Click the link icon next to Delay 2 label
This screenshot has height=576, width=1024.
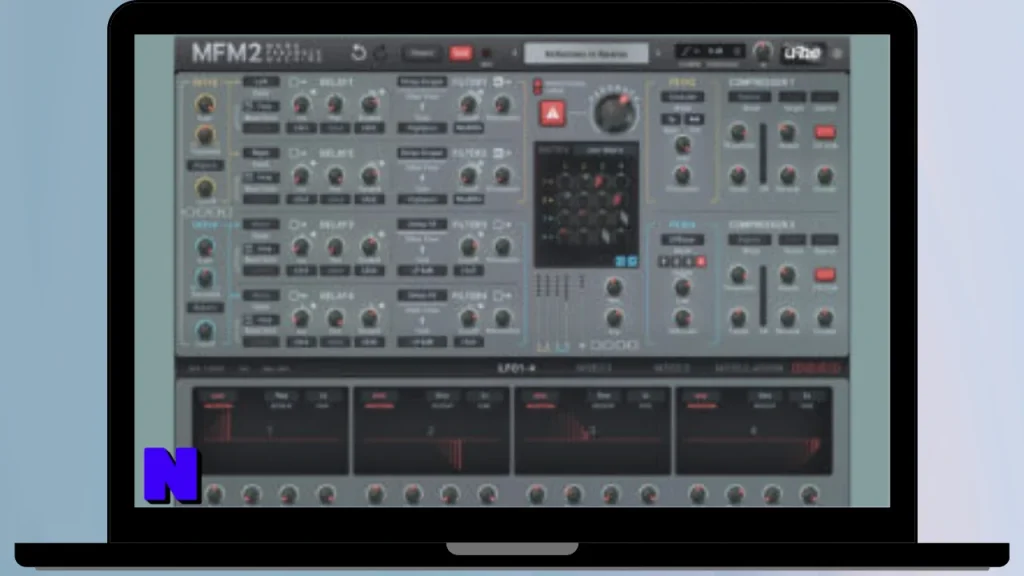(297, 153)
